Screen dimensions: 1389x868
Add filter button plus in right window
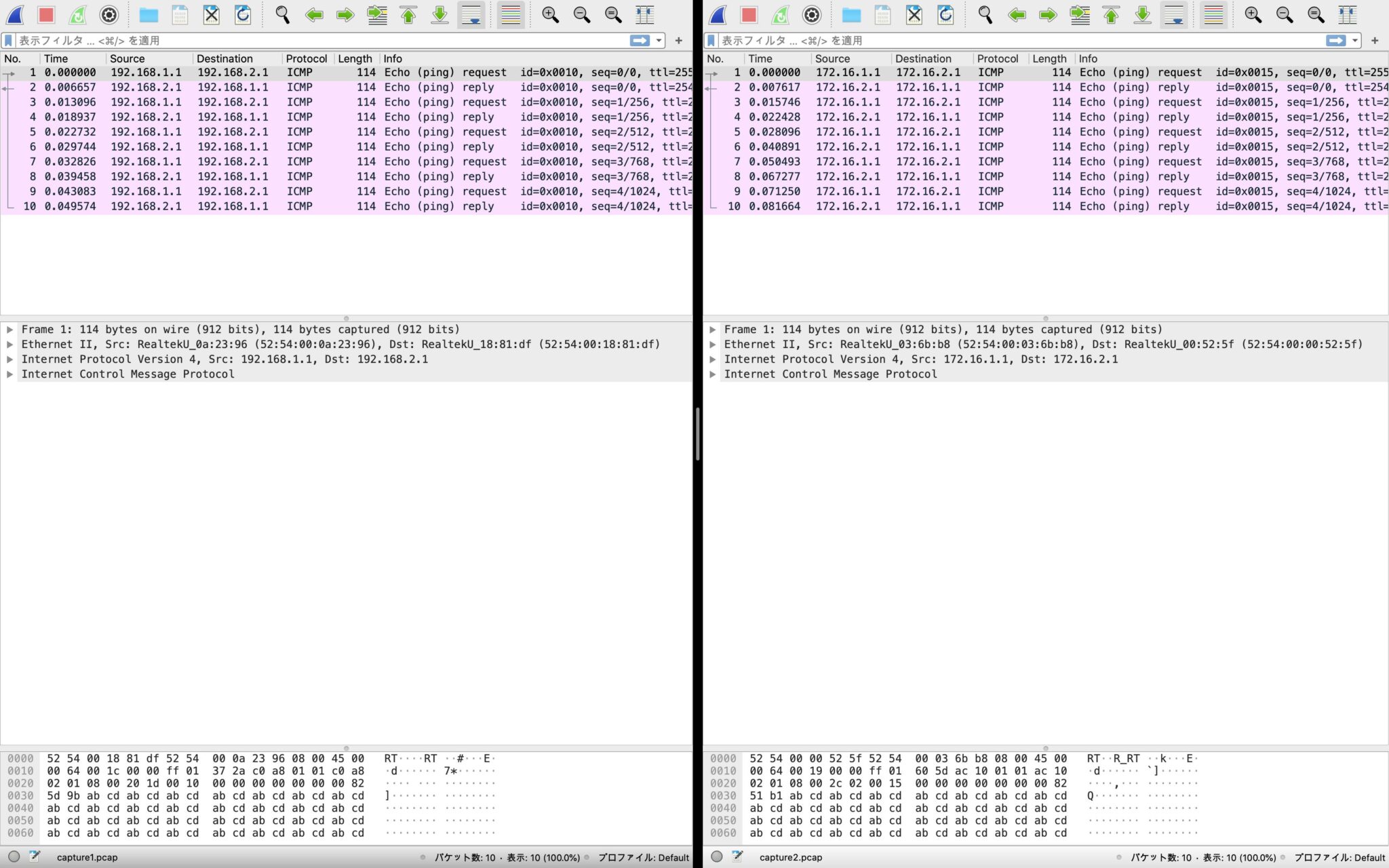[1375, 41]
